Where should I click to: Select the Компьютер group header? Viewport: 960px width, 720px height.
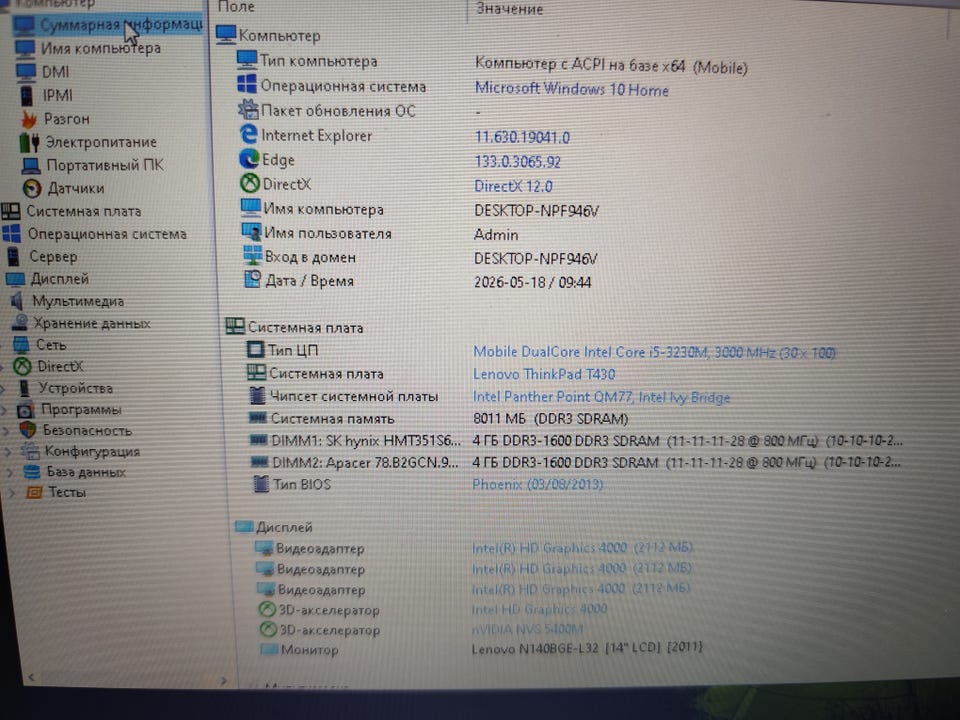pos(268,35)
